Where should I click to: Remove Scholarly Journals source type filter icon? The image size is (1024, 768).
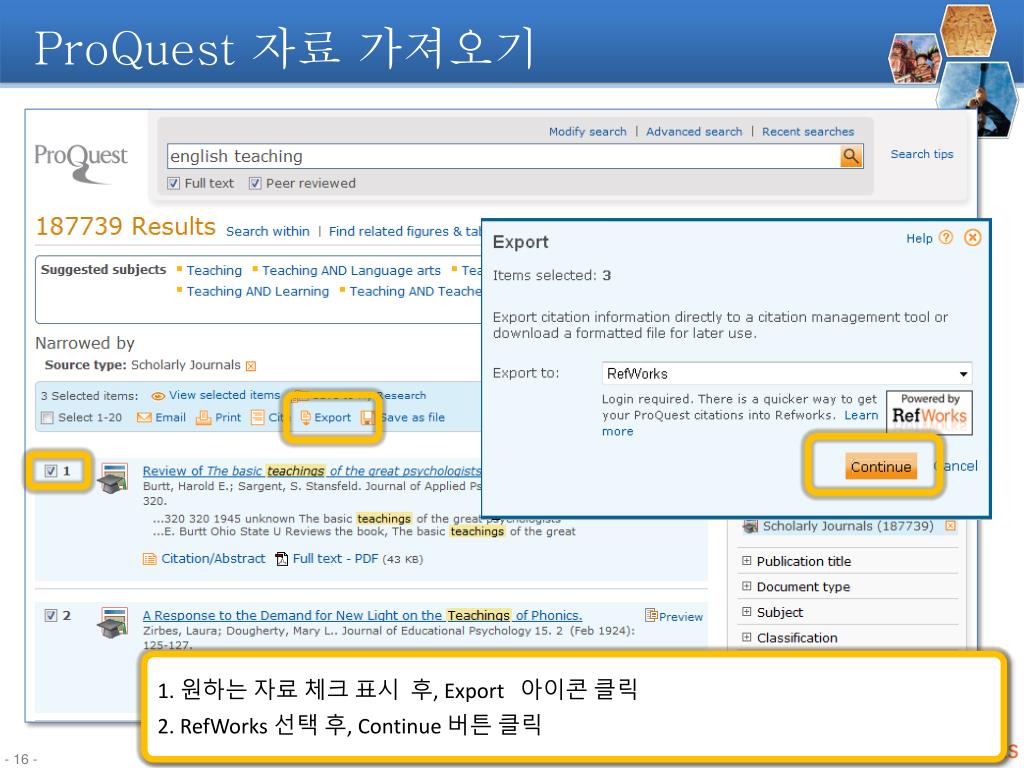251,366
